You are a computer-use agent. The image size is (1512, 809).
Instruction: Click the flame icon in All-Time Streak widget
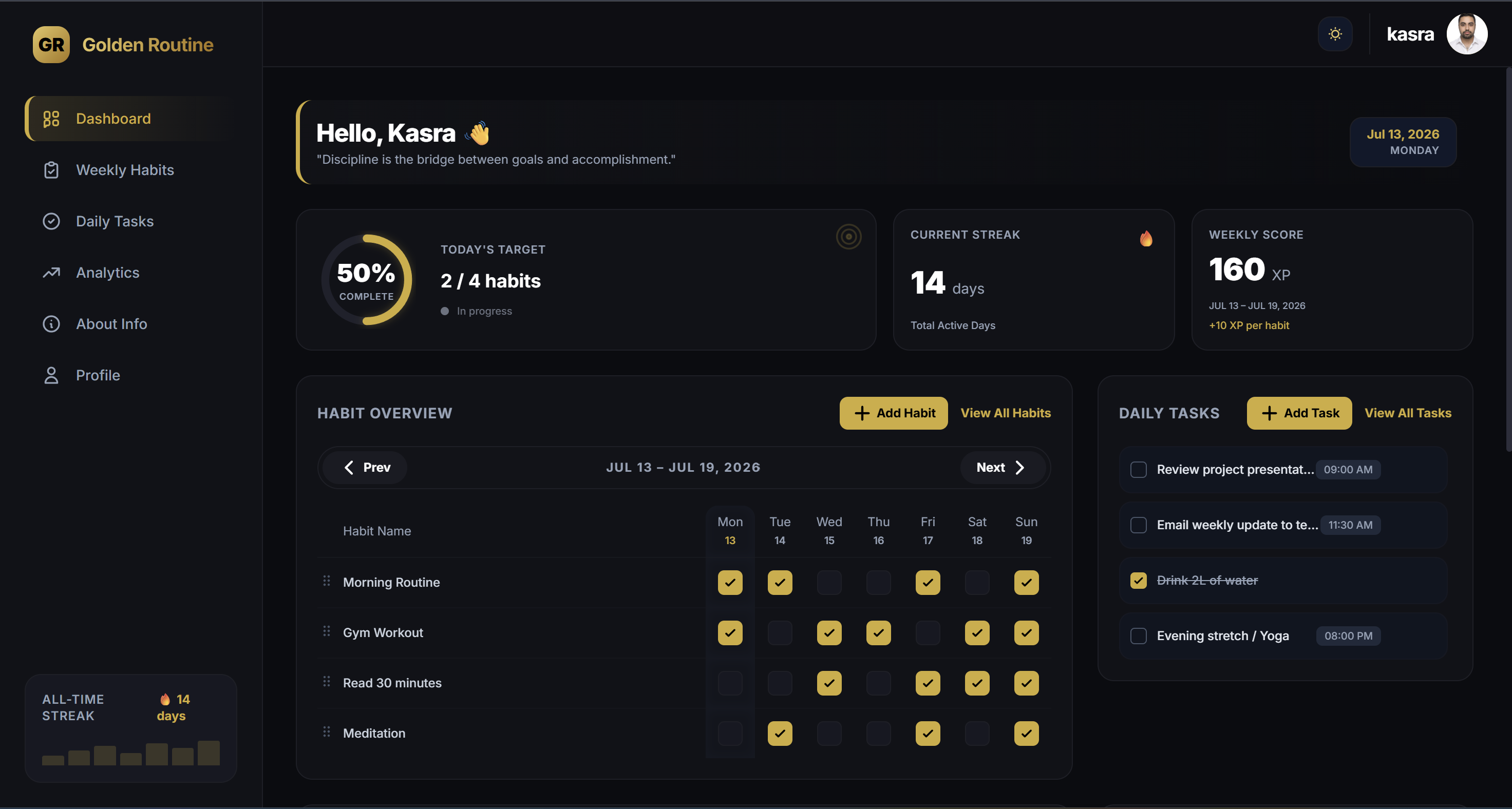(x=165, y=699)
